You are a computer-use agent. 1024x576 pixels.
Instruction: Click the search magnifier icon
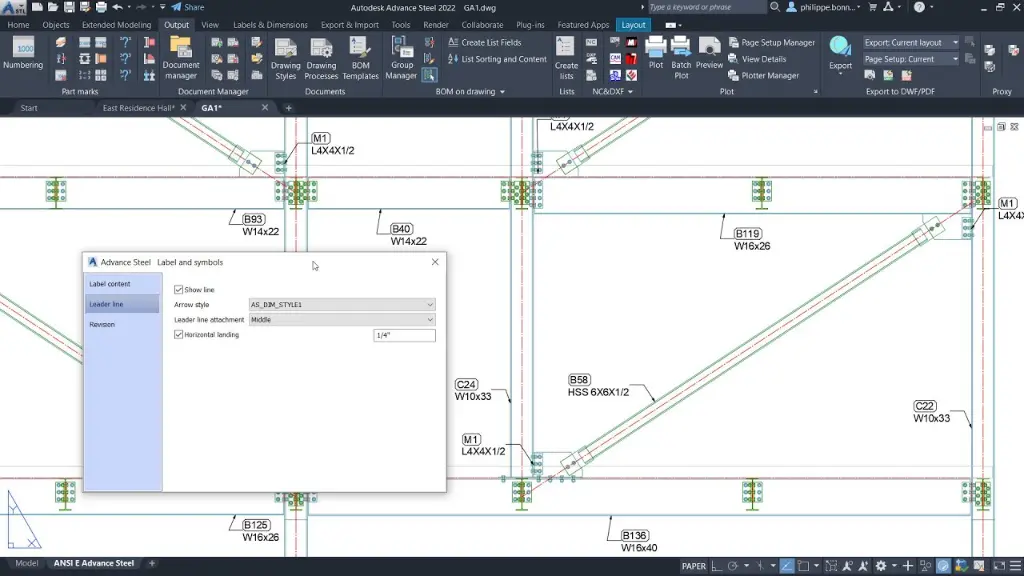pos(775,7)
